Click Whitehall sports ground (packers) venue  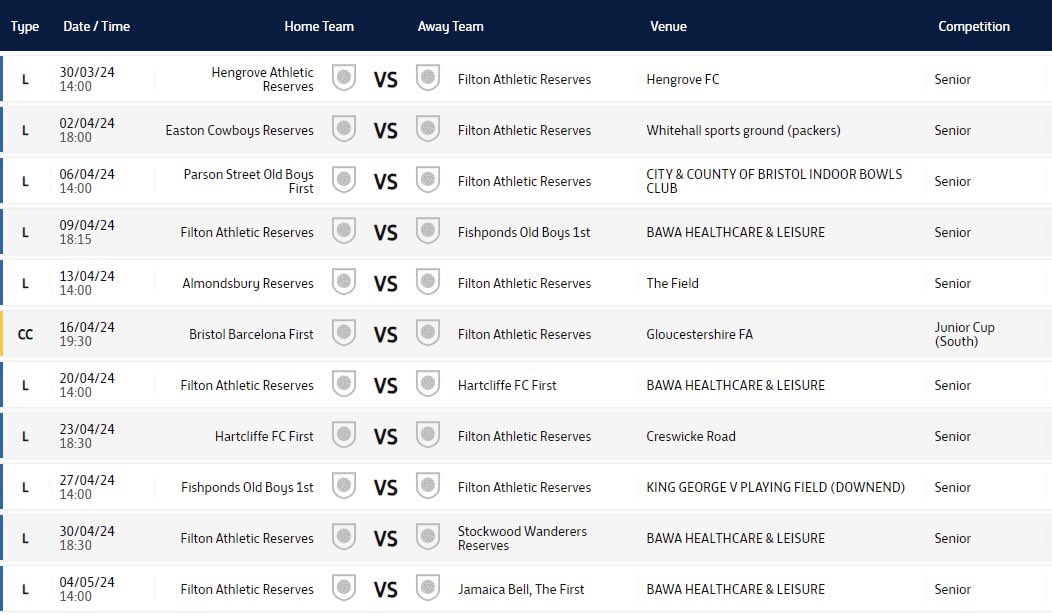pos(743,130)
